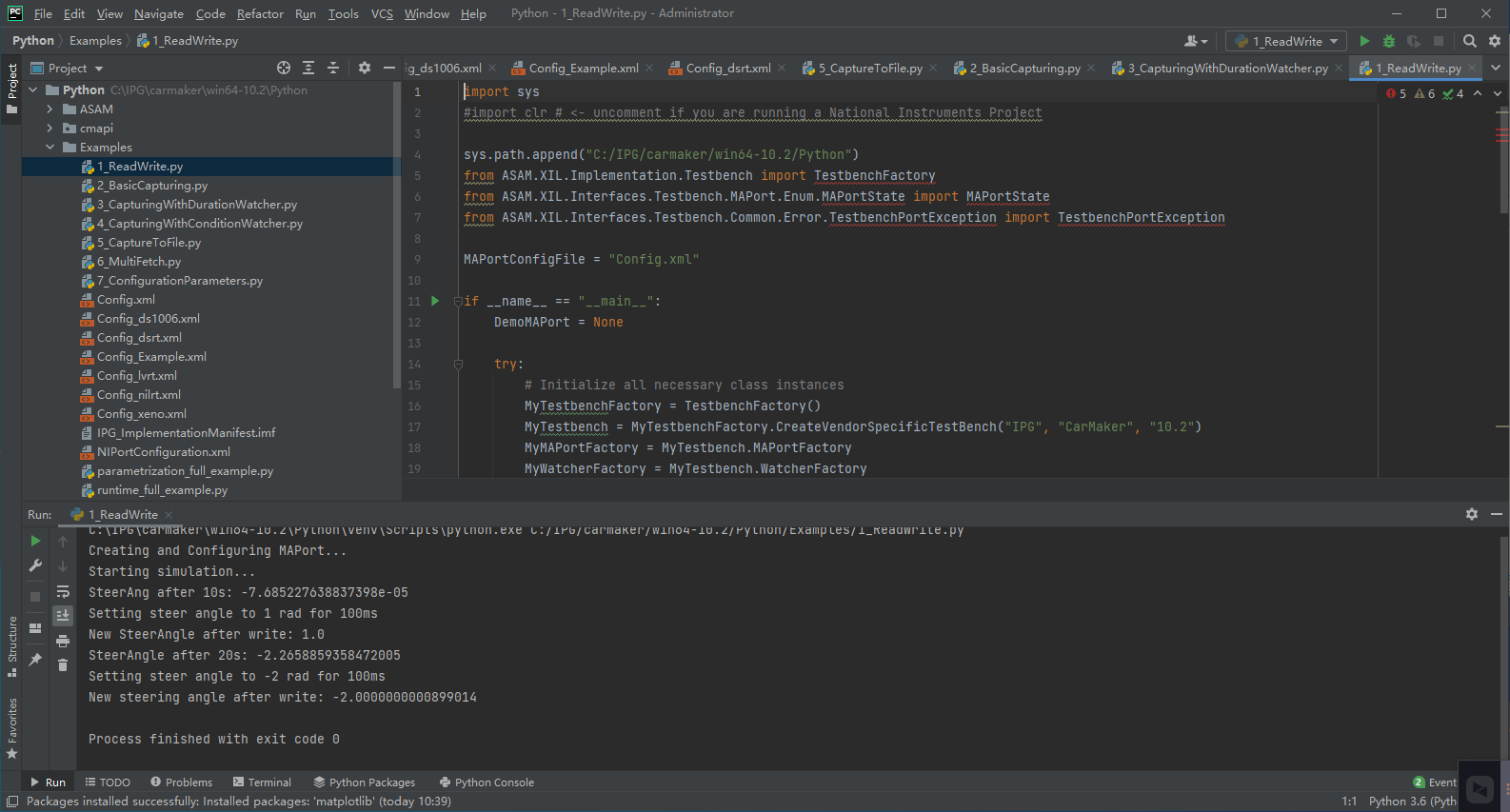The width and height of the screenshot is (1510, 812).
Task: Switch to the Config_Example.xml editor tab
Action: [584, 68]
